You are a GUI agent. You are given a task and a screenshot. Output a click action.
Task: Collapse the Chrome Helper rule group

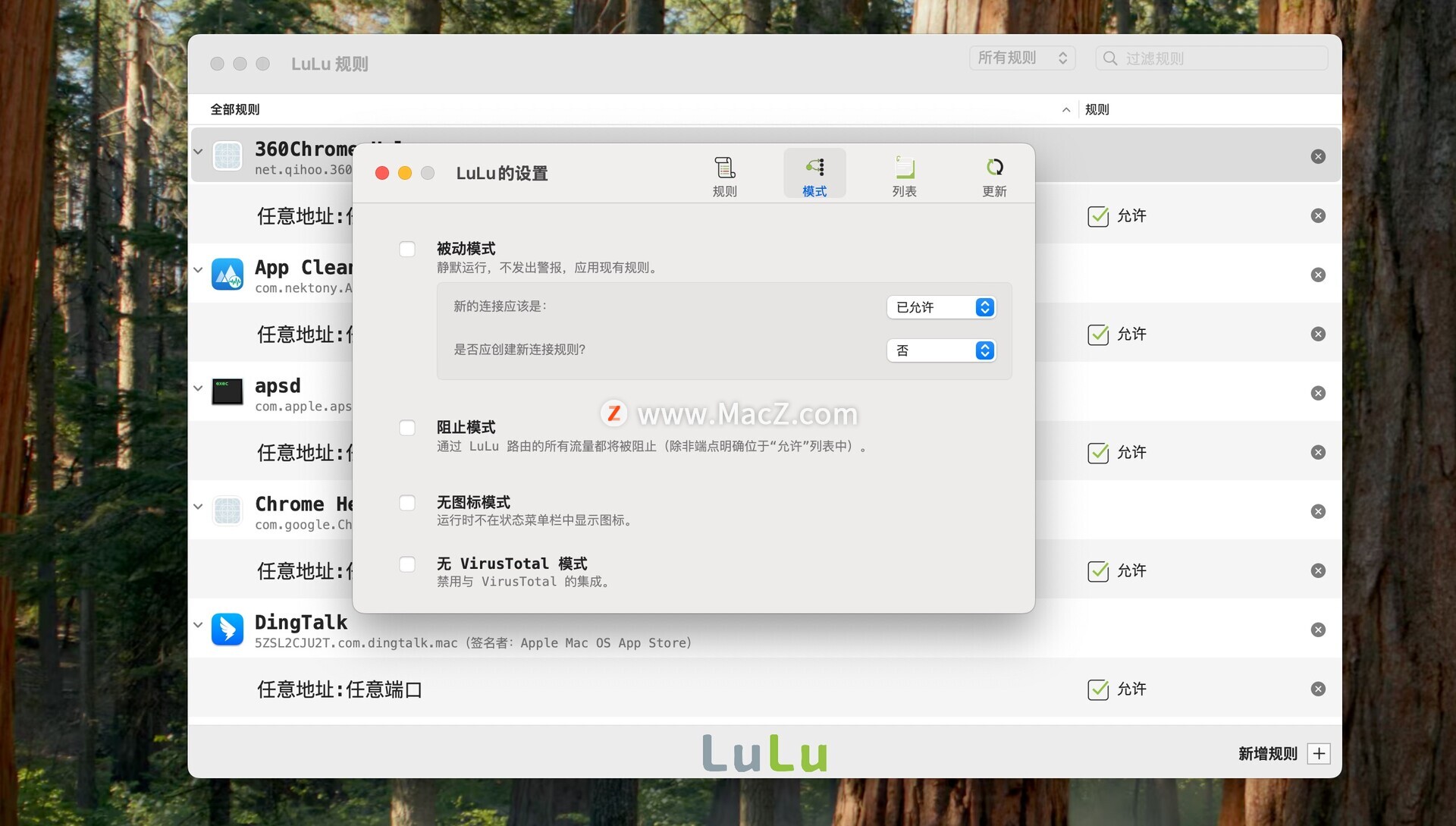pyautogui.click(x=198, y=507)
